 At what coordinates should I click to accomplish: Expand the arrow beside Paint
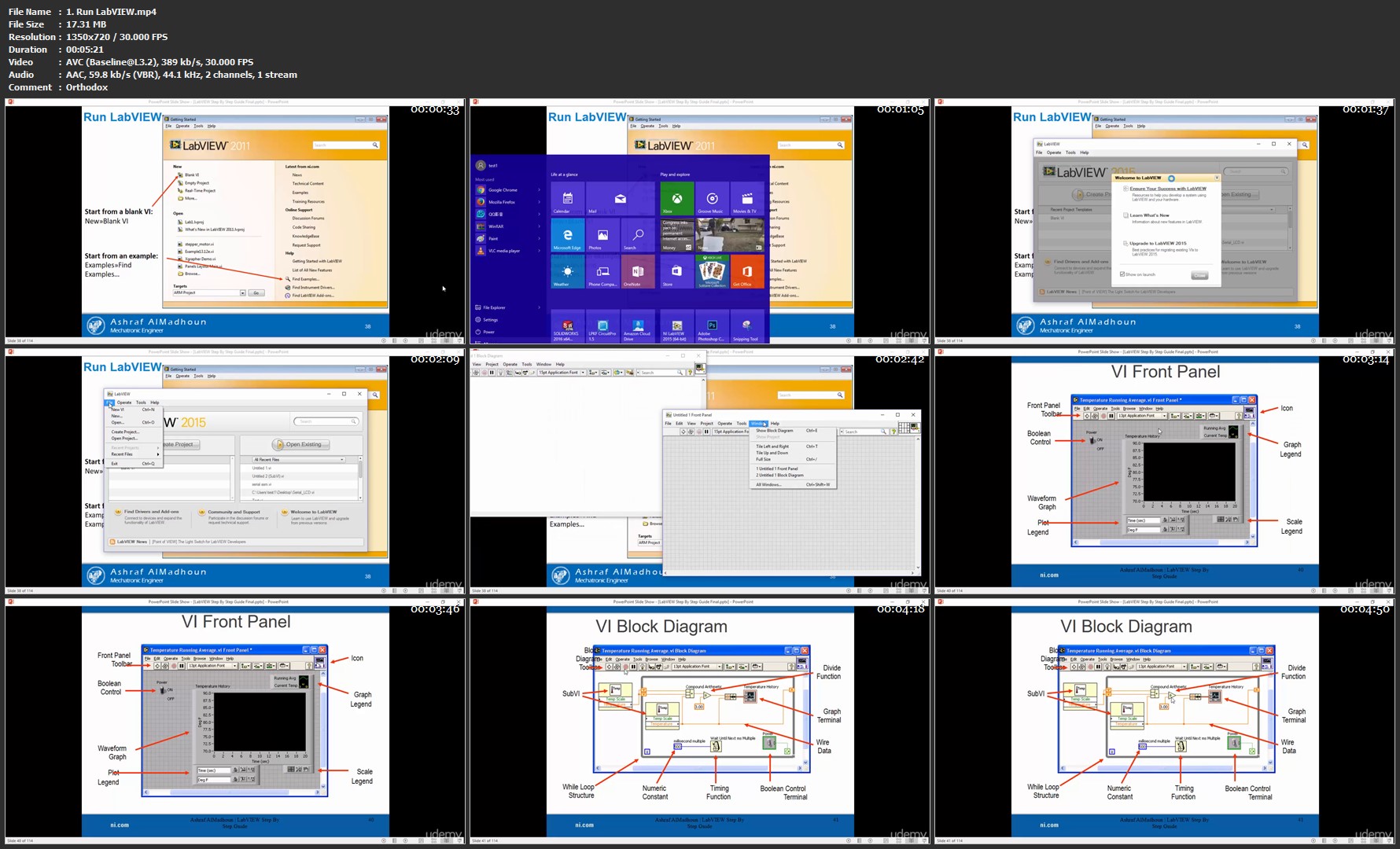[x=539, y=238]
